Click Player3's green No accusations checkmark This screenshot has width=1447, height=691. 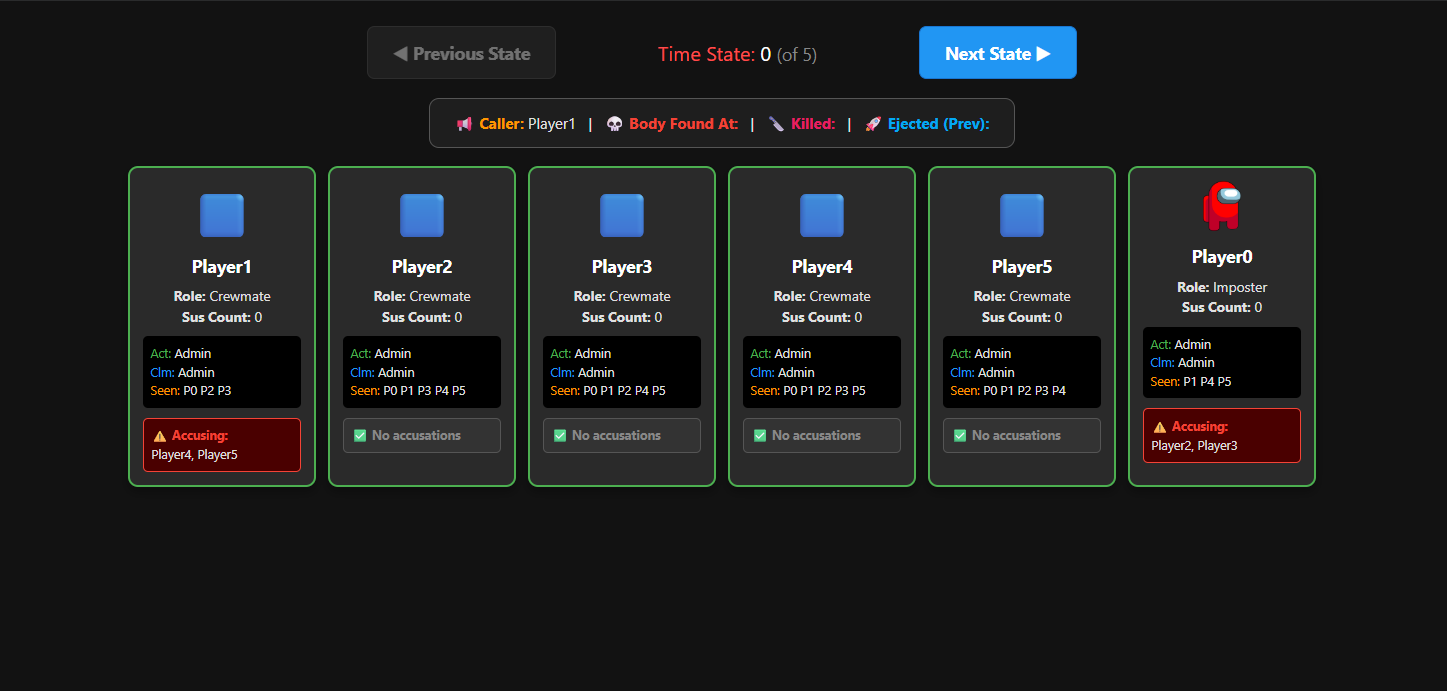[x=560, y=436]
